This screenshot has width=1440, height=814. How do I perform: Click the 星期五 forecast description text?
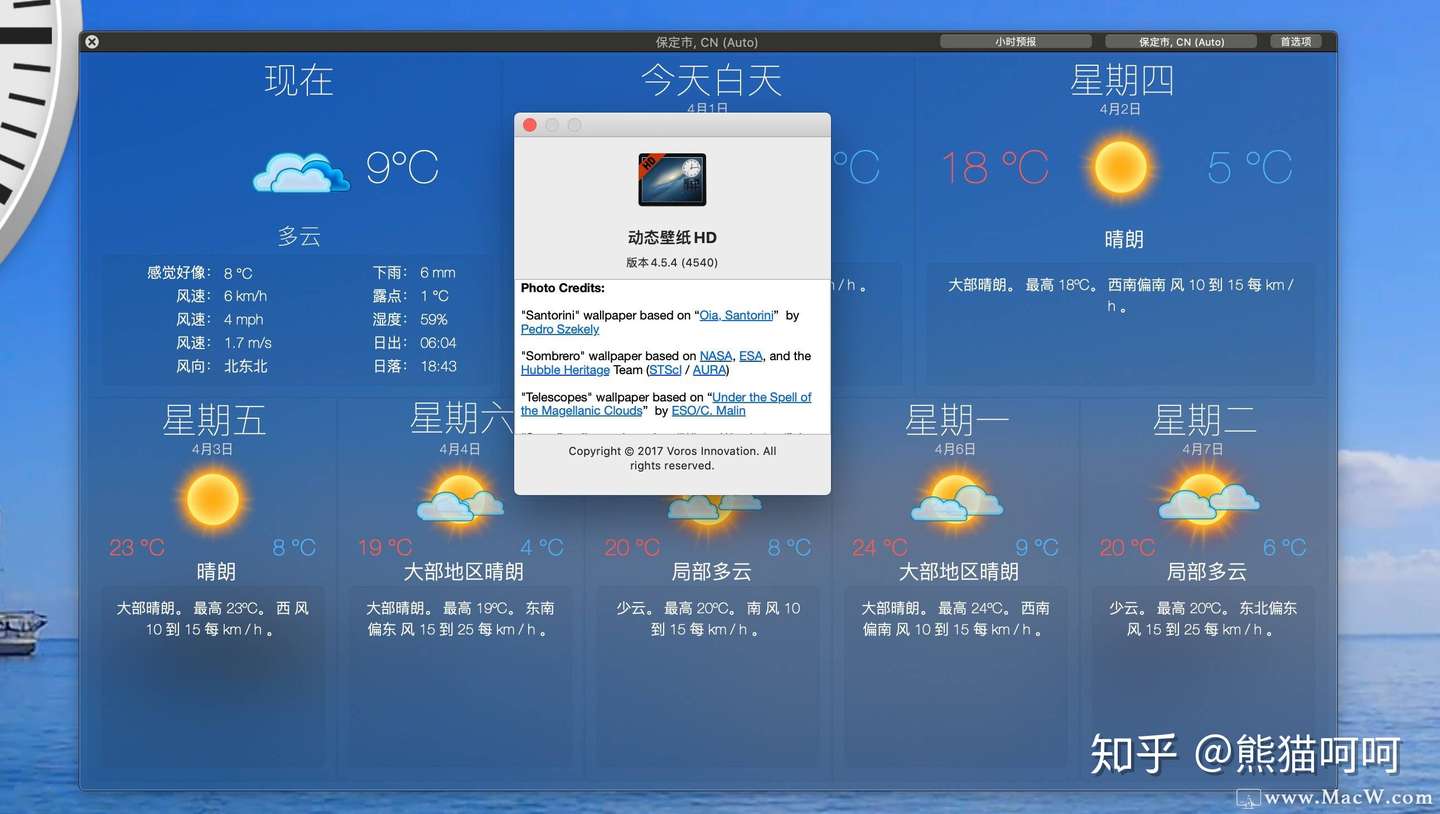click(213, 619)
